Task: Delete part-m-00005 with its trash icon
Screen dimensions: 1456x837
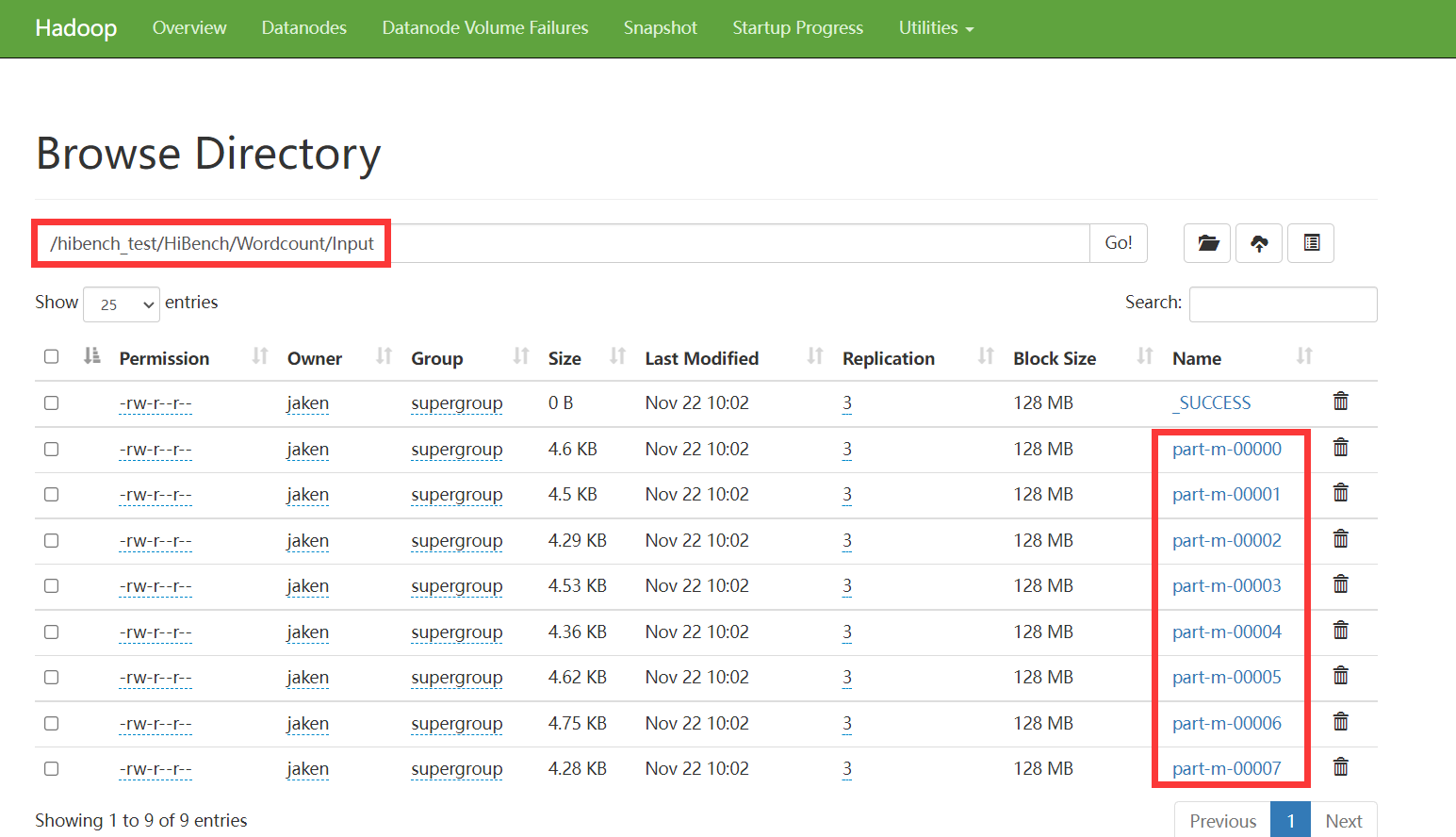Action: tap(1340, 676)
